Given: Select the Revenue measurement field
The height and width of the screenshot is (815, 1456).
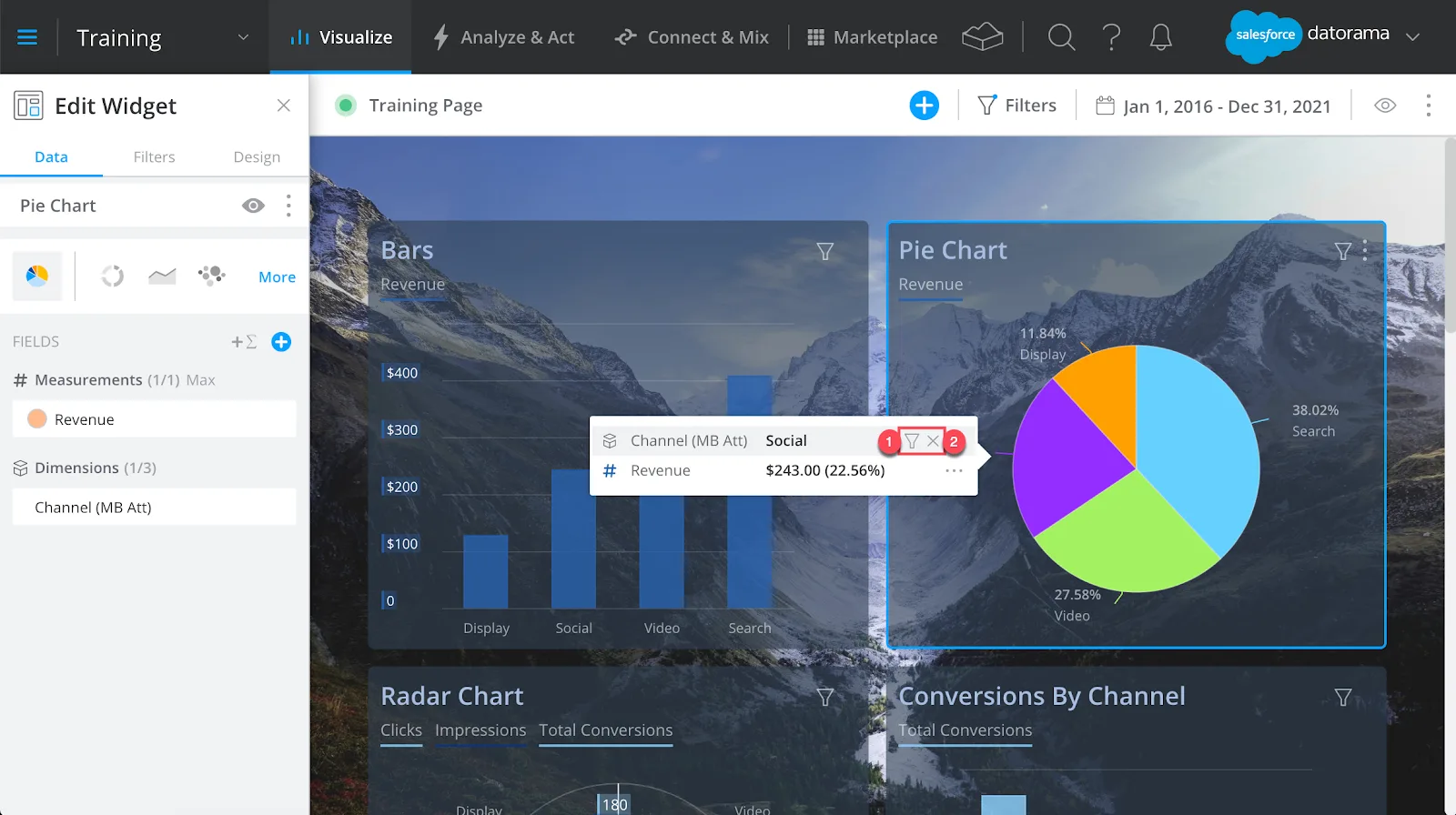Looking at the screenshot, I should click(x=155, y=419).
